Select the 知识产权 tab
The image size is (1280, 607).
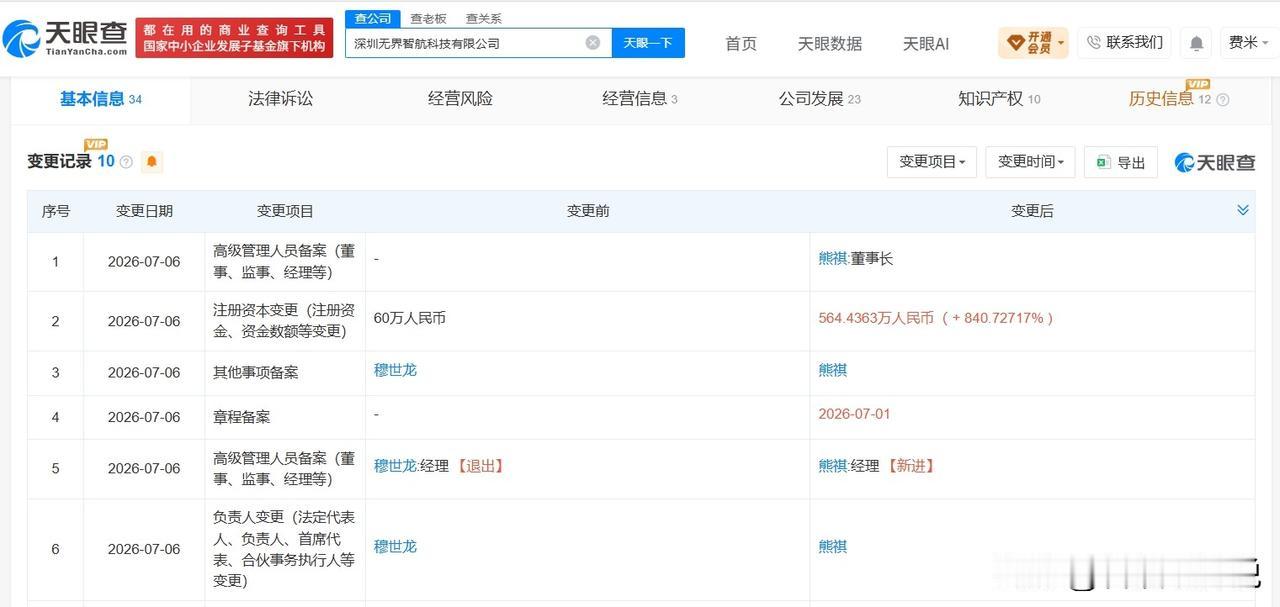[x=999, y=99]
